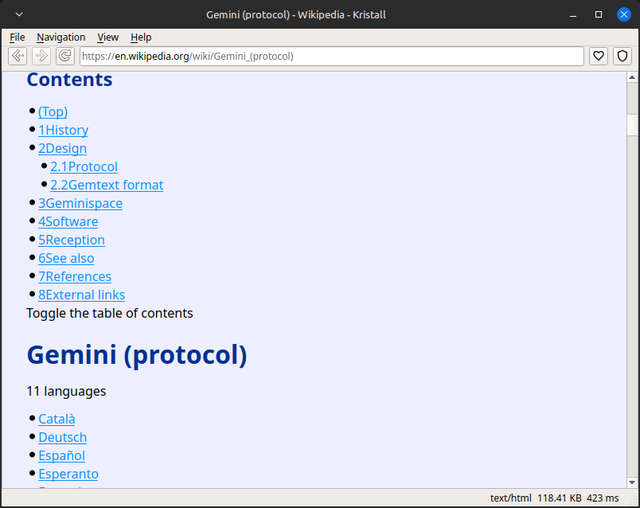The width and height of the screenshot is (640, 508).
Task: Go to the 8External links link
Action: tap(82, 295)
